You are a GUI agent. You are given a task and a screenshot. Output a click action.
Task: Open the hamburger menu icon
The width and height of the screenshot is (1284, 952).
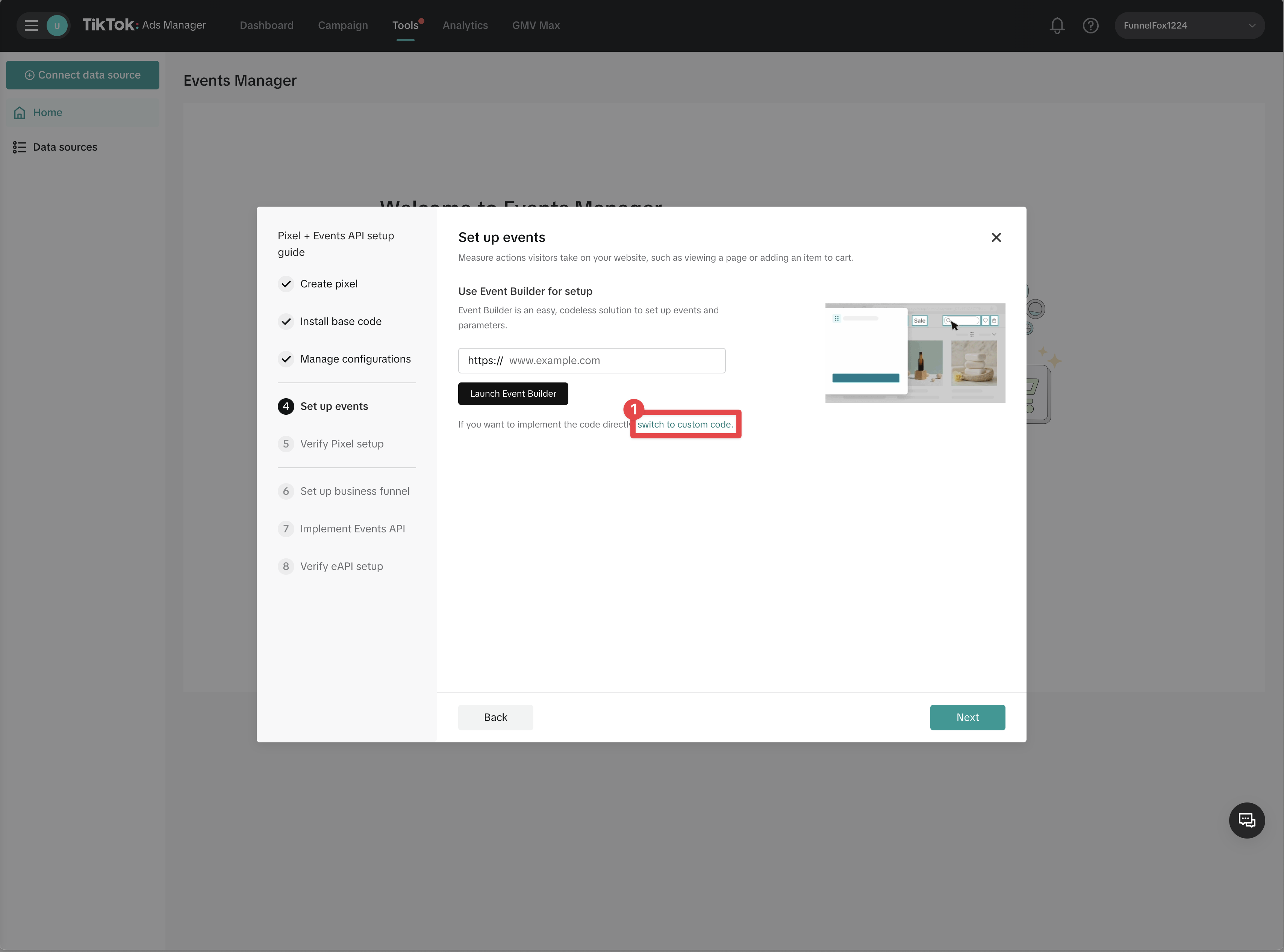[31, 25]
